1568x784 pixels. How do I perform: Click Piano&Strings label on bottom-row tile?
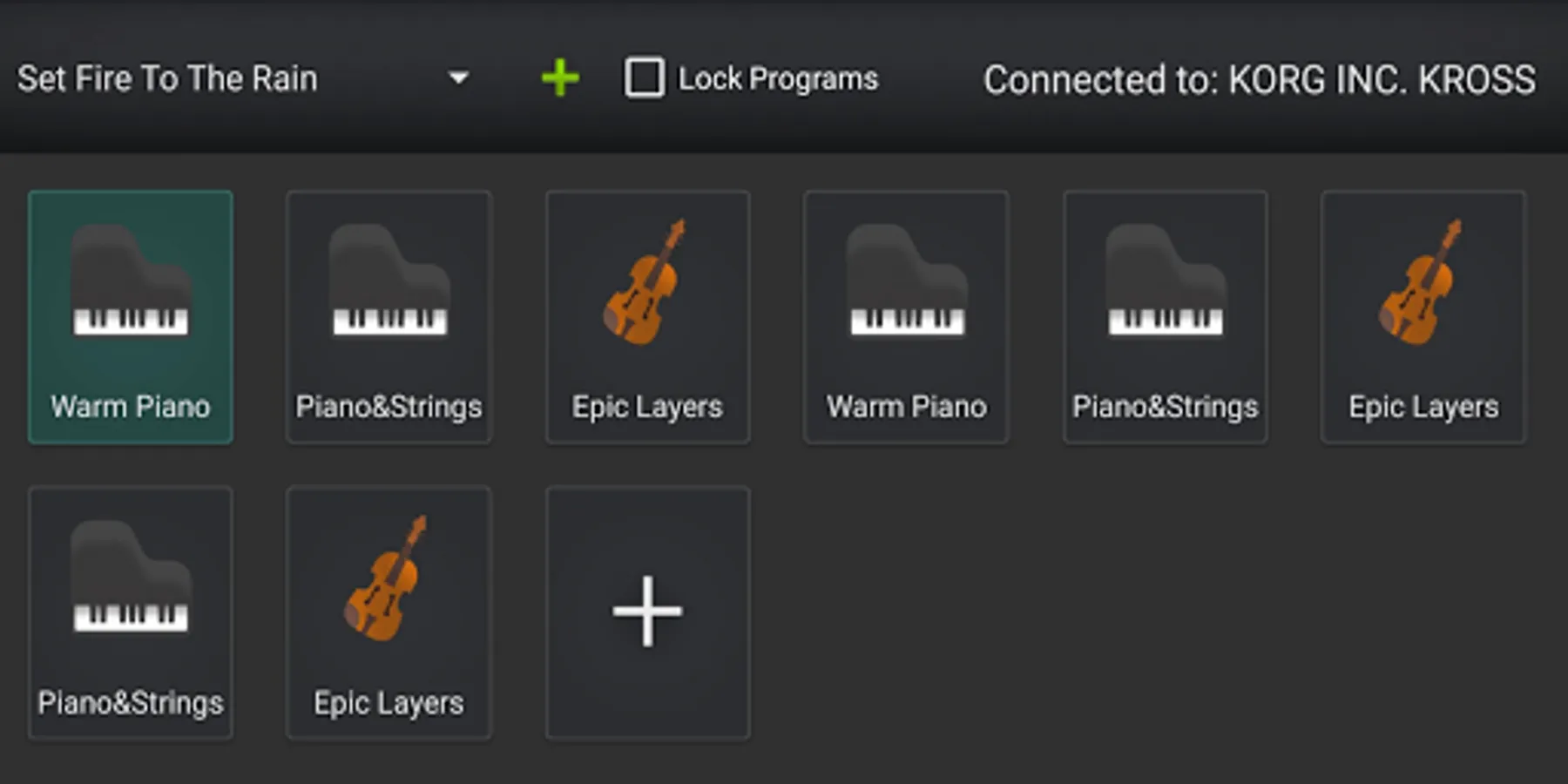(131, 703)
